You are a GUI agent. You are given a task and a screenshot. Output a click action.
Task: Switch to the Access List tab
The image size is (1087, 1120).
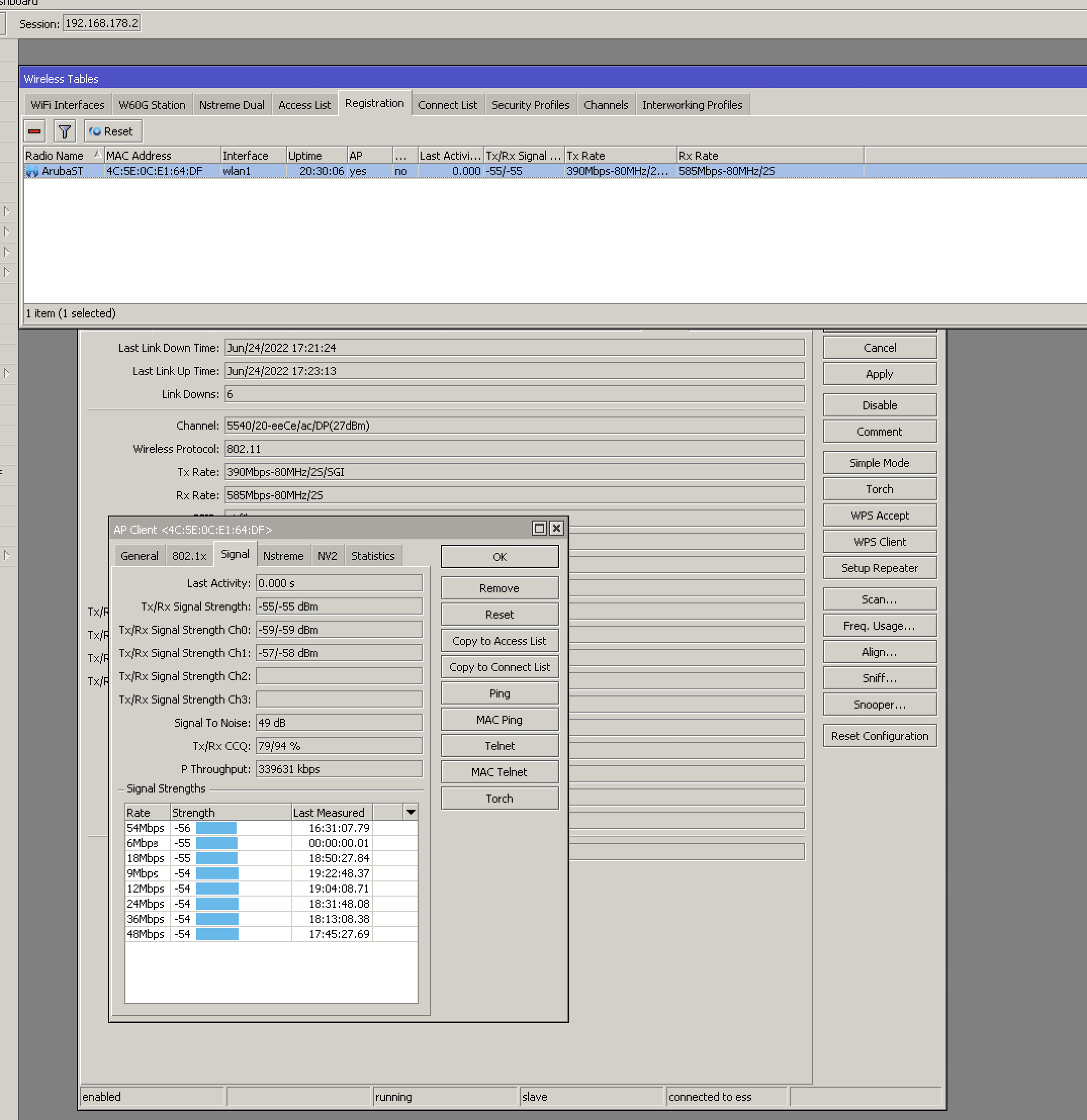coord(304,105)
